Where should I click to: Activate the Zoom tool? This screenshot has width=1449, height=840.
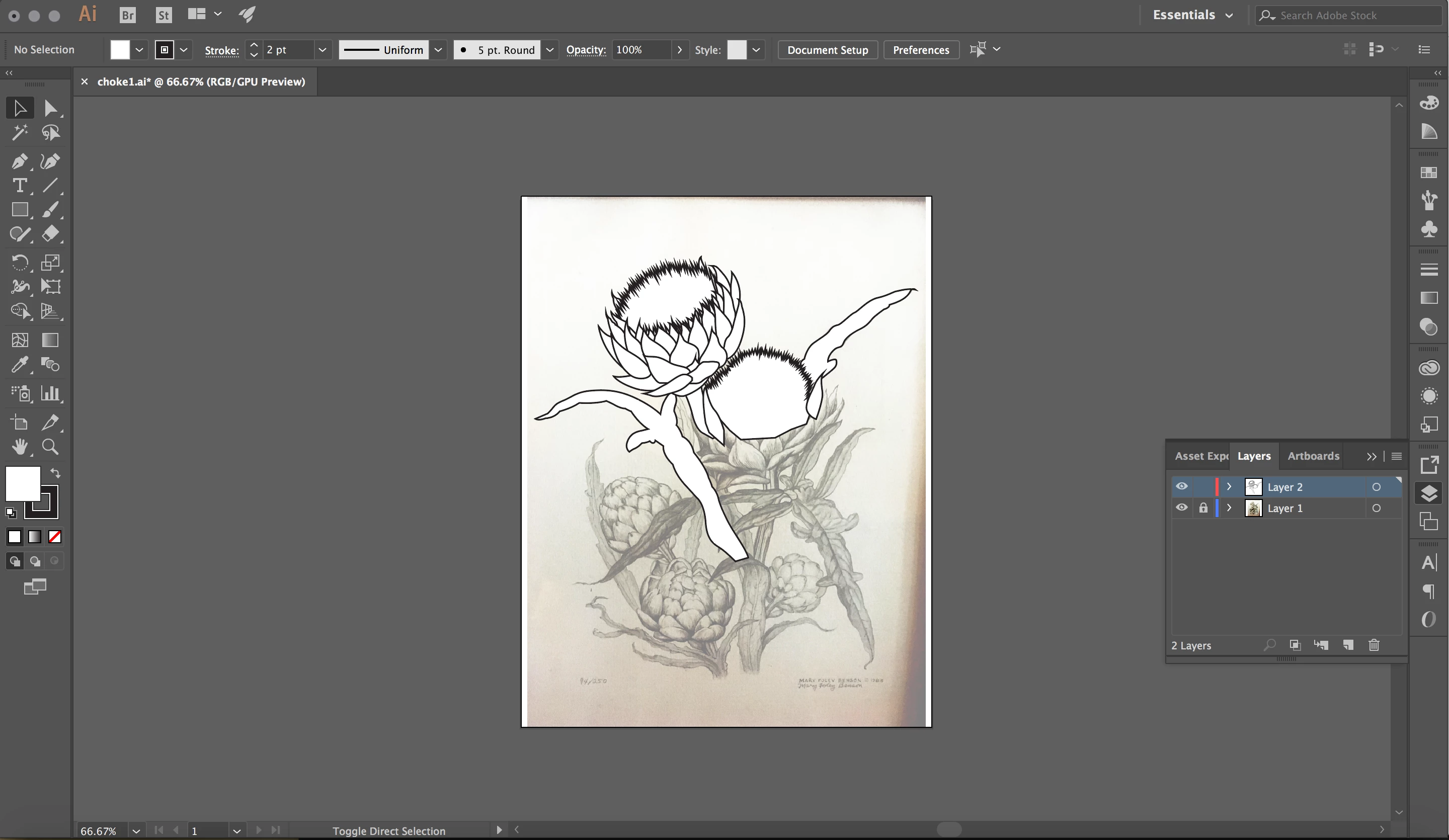click(x=50, y=447)
